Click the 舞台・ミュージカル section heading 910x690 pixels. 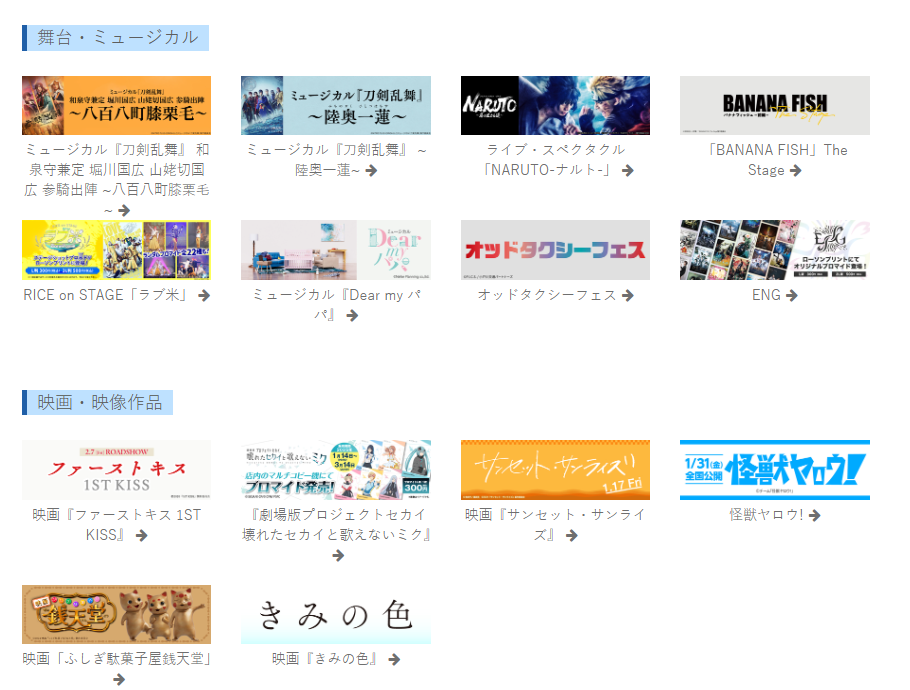[115, 38]
